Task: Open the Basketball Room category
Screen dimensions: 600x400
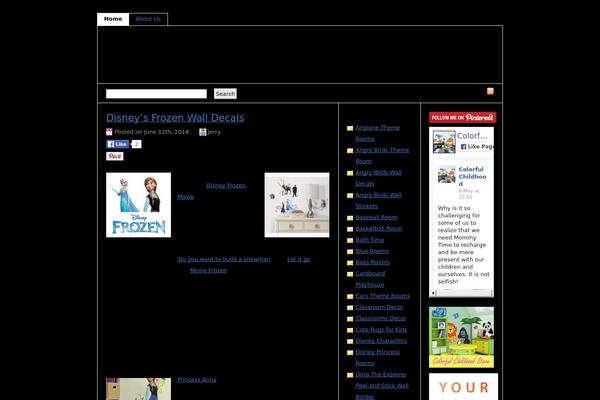Action: (379, 229)
